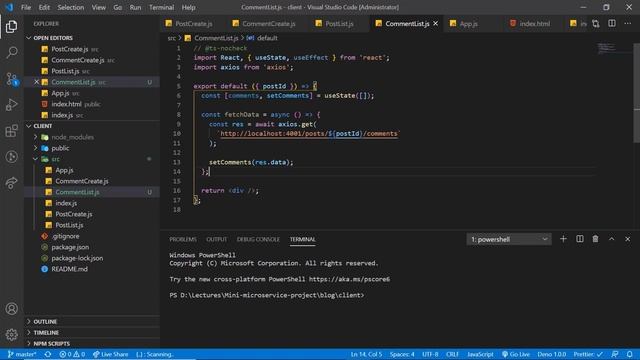This screenshot has height=360, width=640.
Task: Close CommentList.js in Open Editors list
Action: tap(36, 82)
